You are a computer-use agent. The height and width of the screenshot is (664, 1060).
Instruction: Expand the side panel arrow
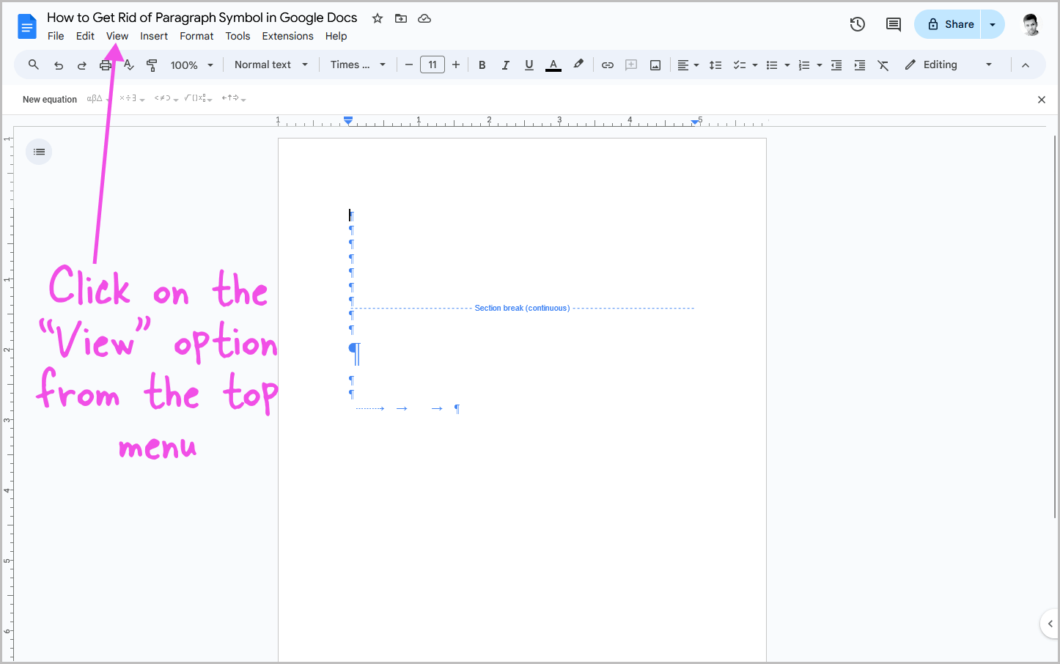coord(1049,623)
